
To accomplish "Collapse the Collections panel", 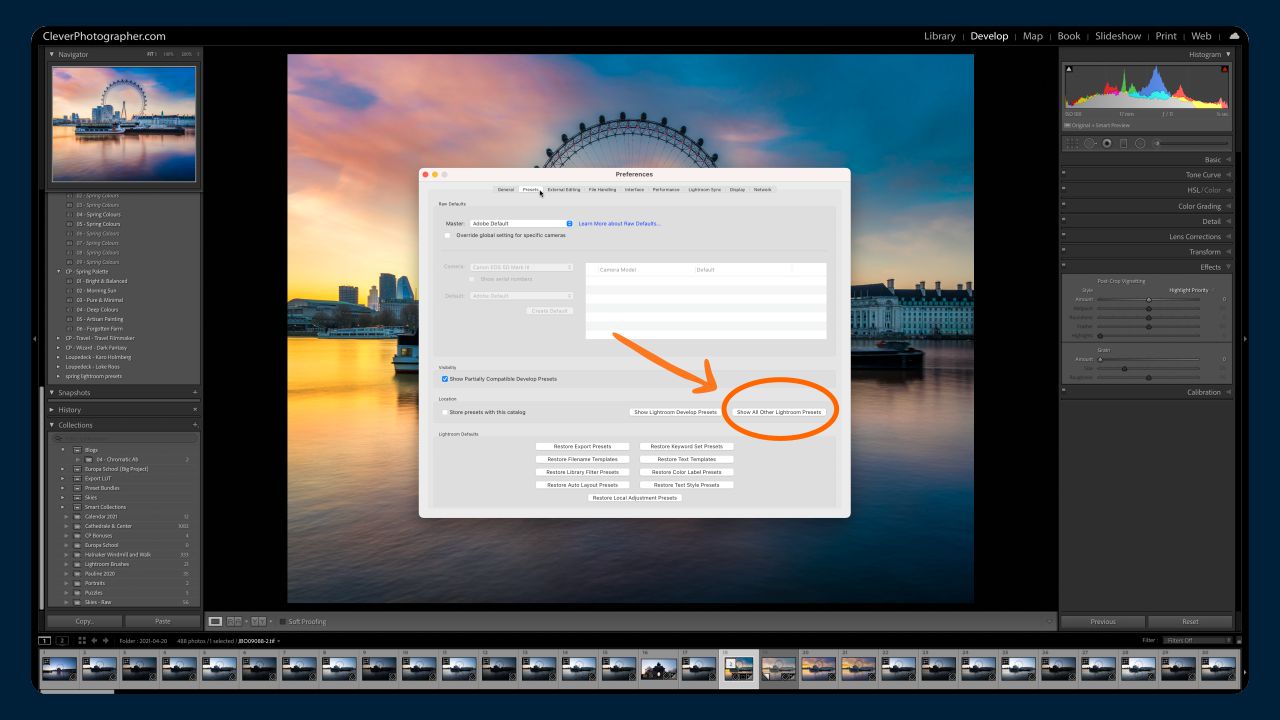I will click(52, 425).
